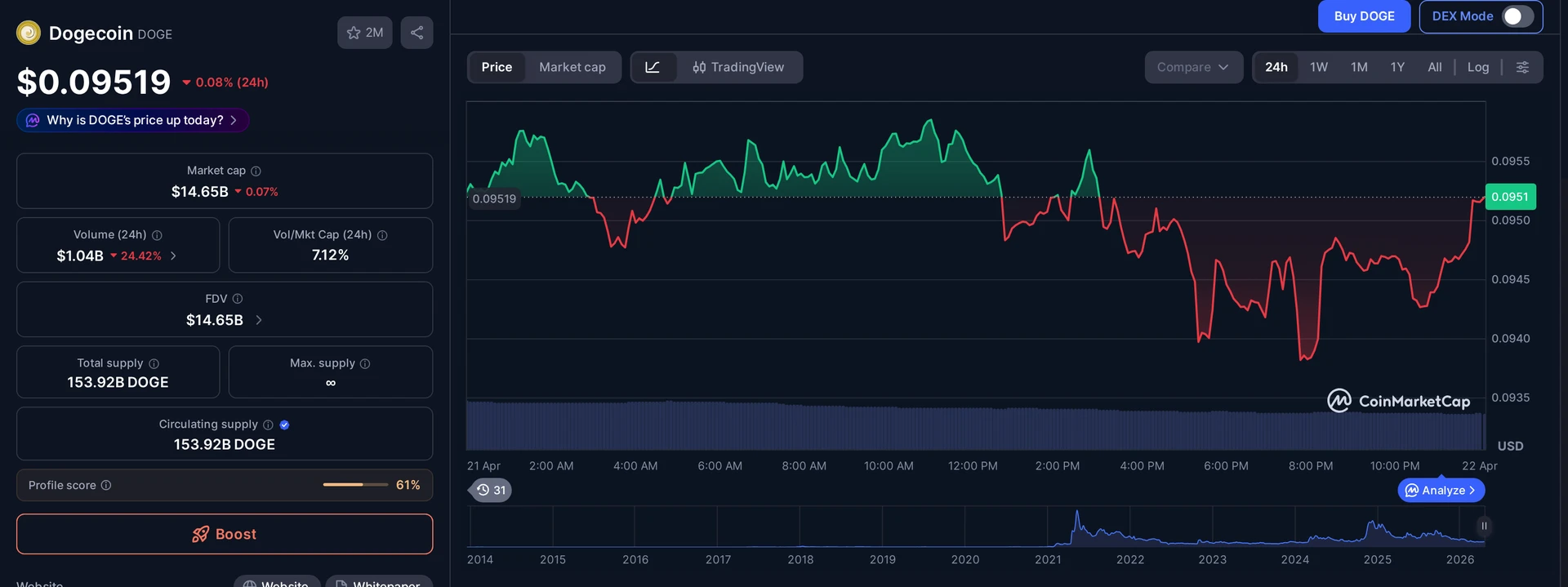
Task: Click the 31 history events badge
Action: [x=491, y=490]
